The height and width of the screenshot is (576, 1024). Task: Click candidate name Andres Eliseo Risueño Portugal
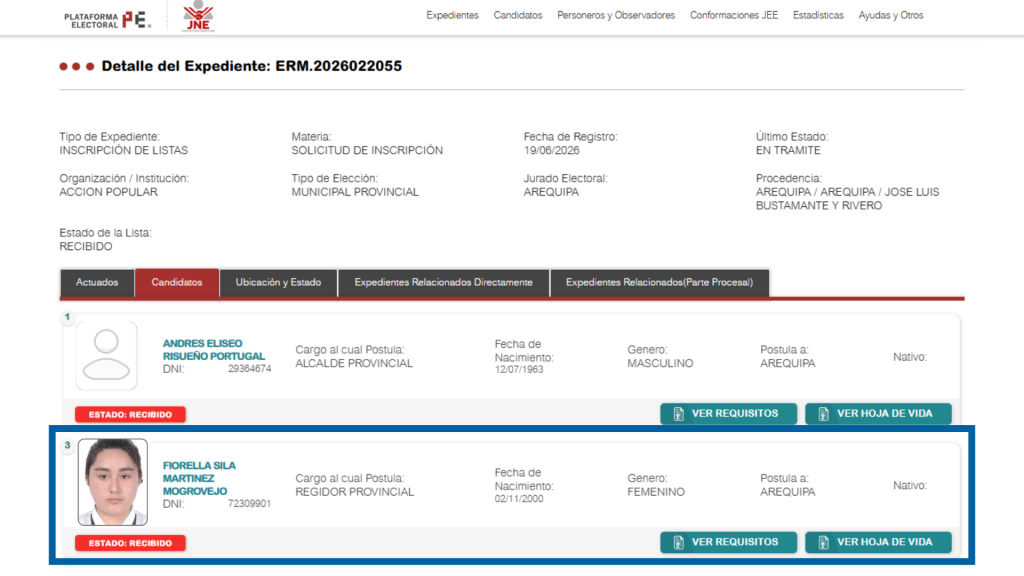pos(214,350)
